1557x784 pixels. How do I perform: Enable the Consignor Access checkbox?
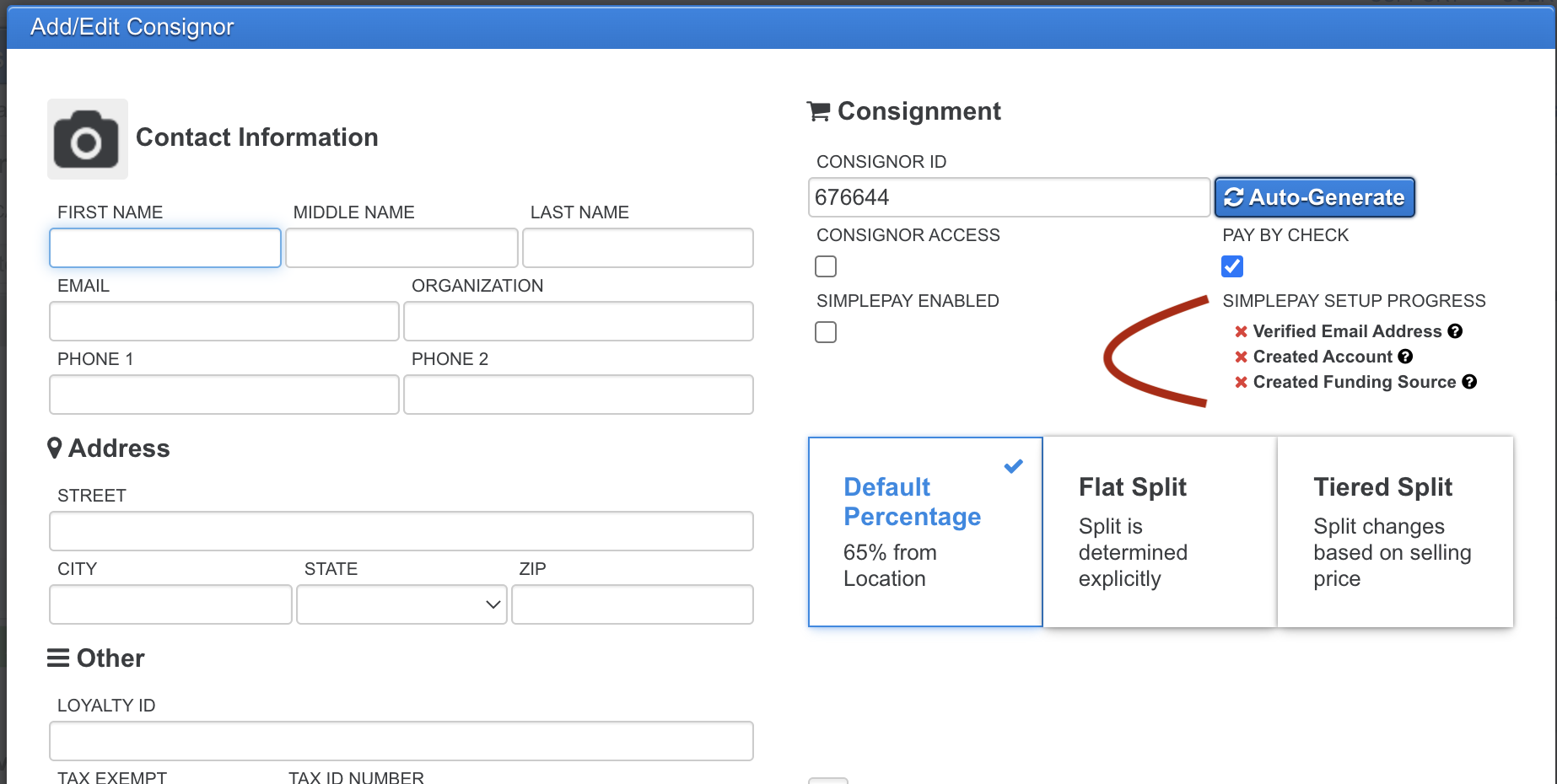pyautogui.click(x=826, y=266)
